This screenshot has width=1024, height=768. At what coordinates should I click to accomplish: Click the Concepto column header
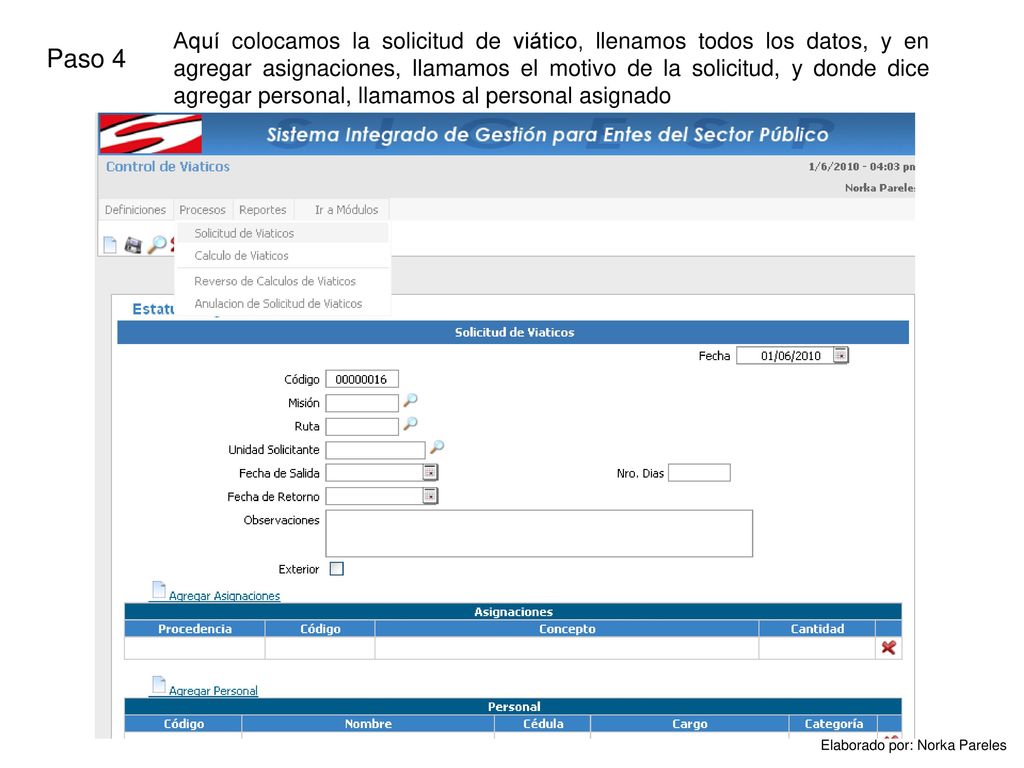pyautogui.click(x=567, y=629)
